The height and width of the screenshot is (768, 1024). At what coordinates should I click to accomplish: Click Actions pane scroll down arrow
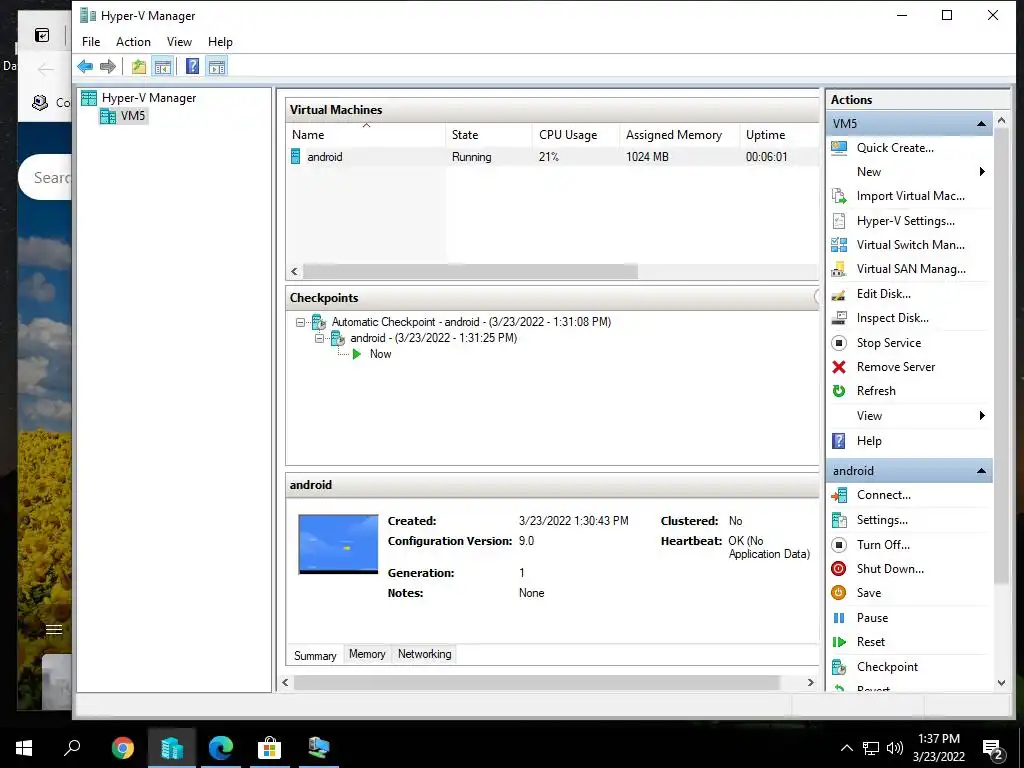(x=1001, y=683)
